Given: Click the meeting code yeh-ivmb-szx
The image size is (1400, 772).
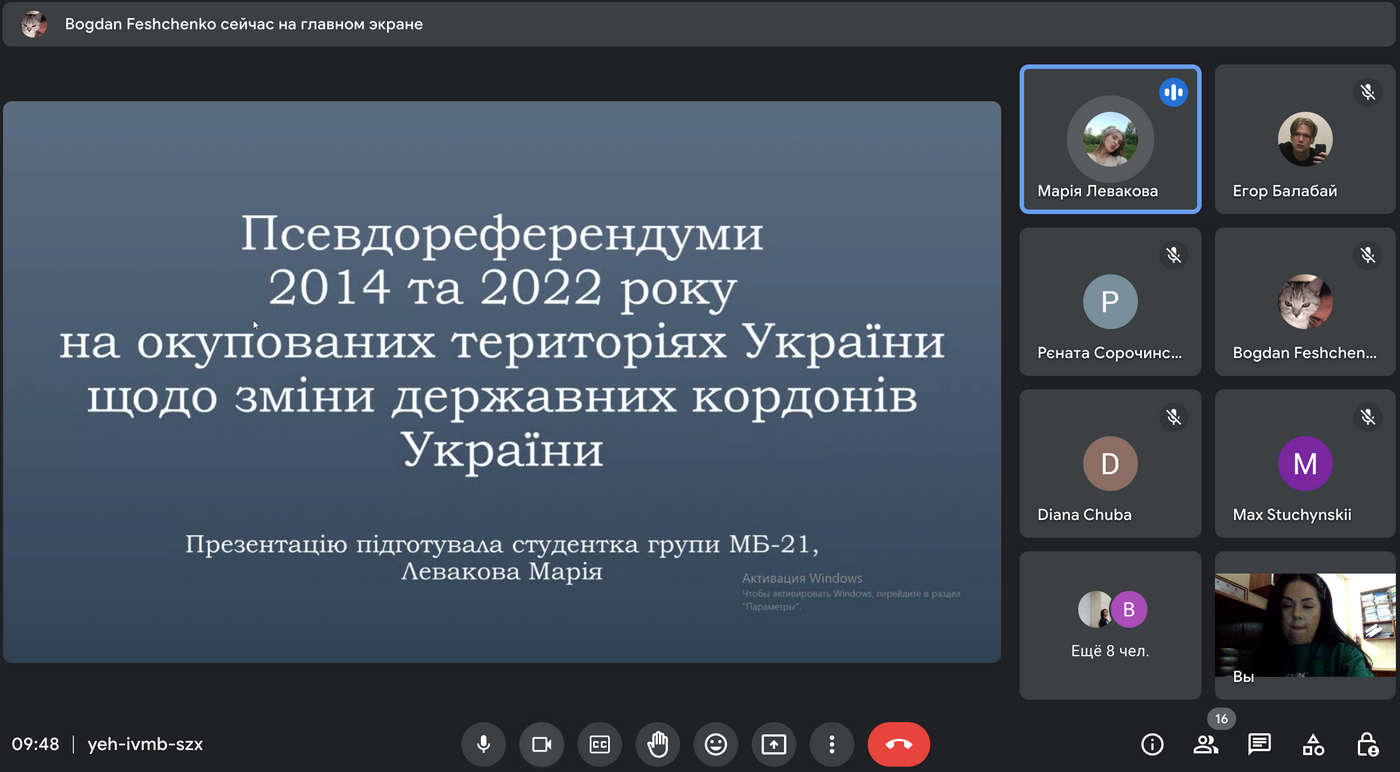Looking at the screenshot, I should [145, 744].
